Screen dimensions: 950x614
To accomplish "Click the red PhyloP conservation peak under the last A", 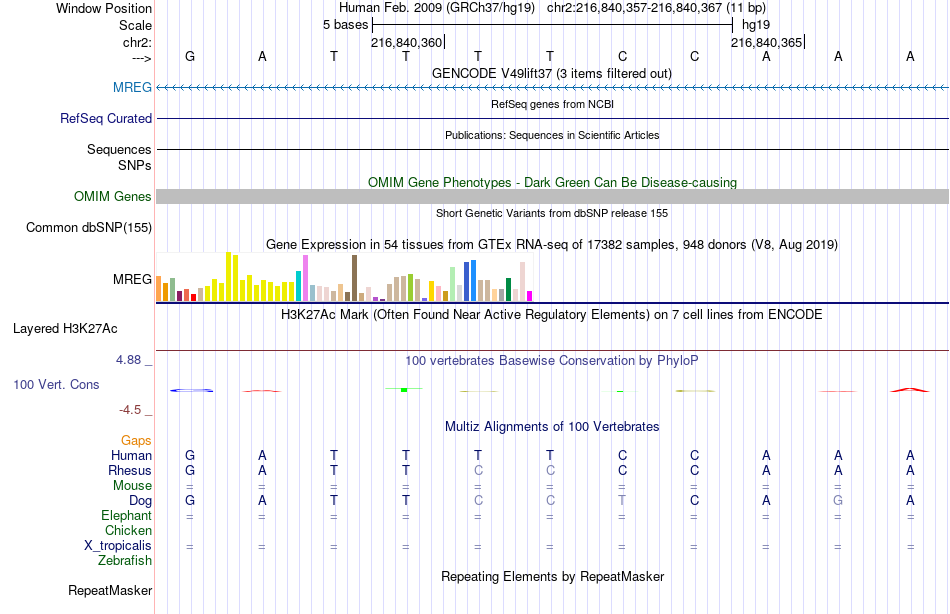I will click(x=909, y=390).
